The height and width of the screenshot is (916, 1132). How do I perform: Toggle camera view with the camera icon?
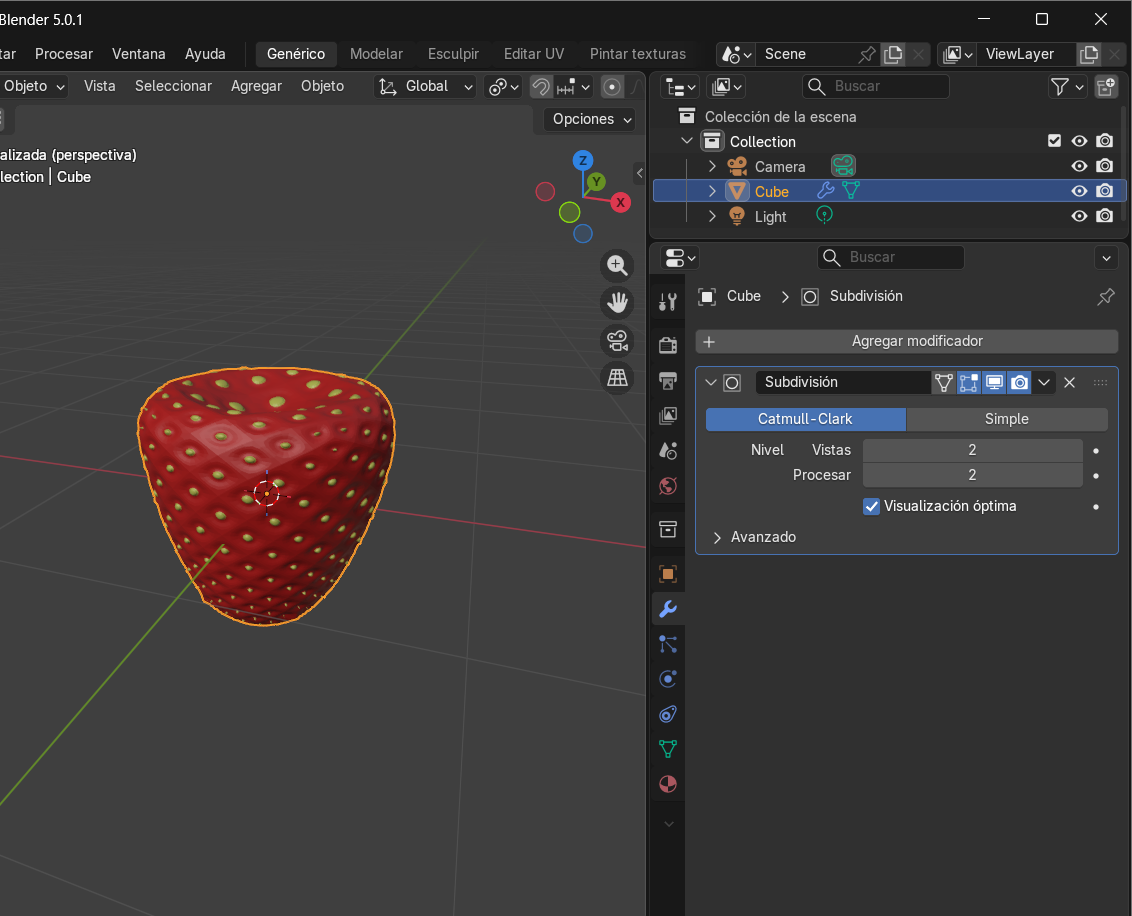pyautogui.click(x=617, y=340)
